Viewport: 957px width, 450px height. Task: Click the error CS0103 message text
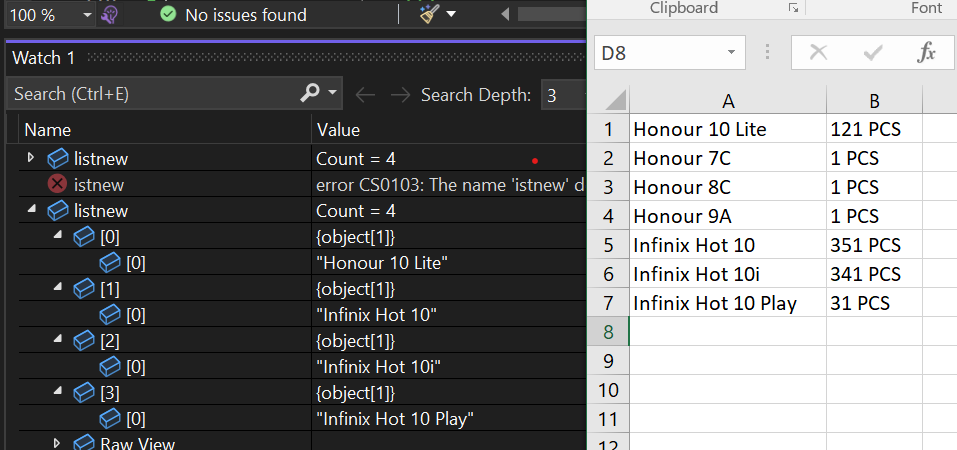click(450, 185)
